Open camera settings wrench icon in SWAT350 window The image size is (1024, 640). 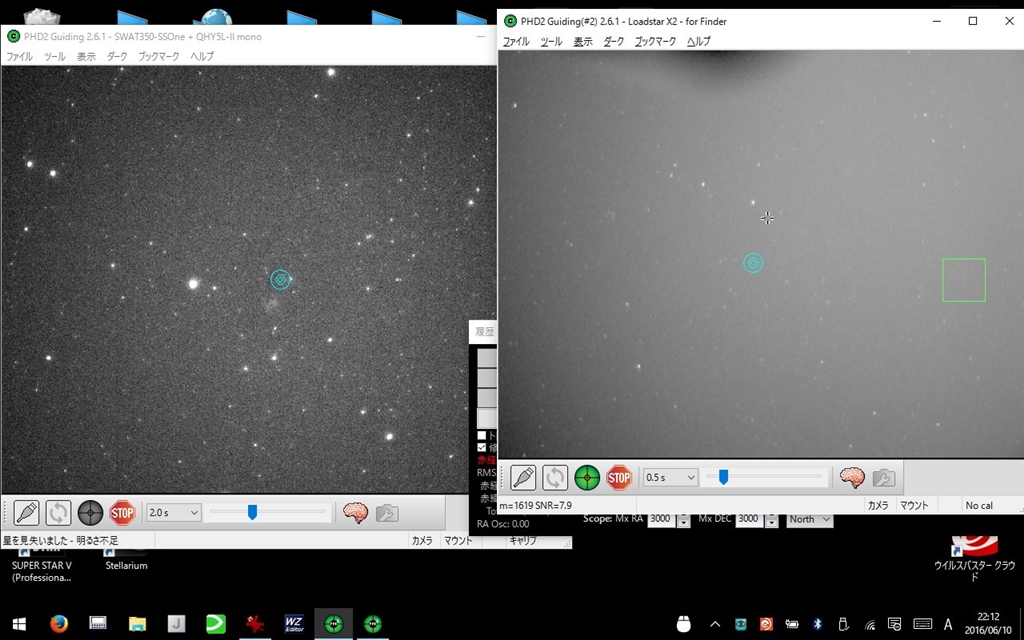click(x=387, y=513)
